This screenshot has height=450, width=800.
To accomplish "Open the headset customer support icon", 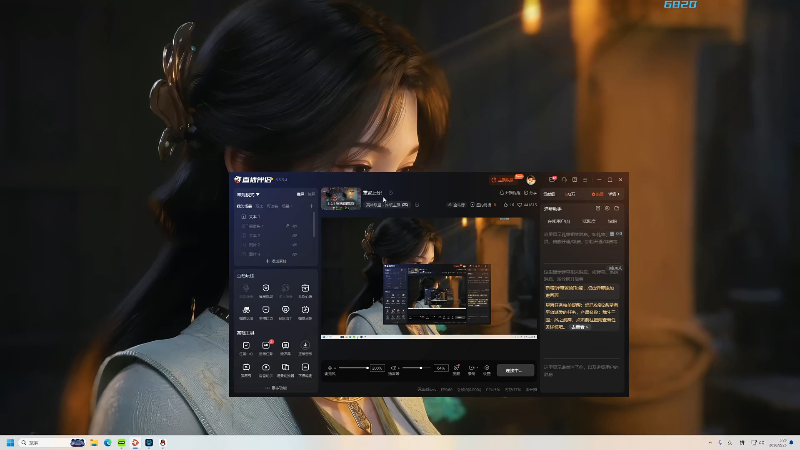I will pos(564,180).
